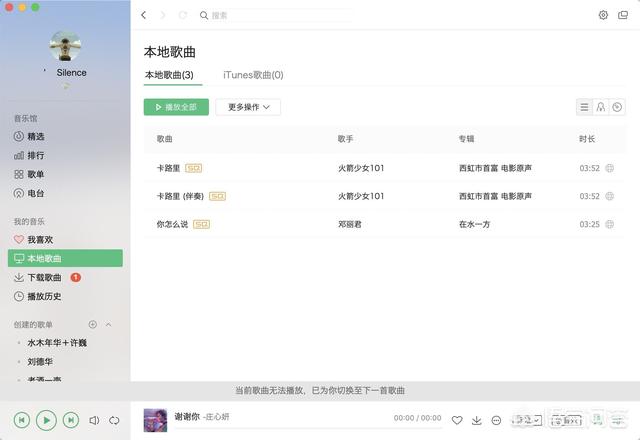Open the 水木年华+许巍 playlist
This screenshot has height=440, width=640.
coord(57,343)
